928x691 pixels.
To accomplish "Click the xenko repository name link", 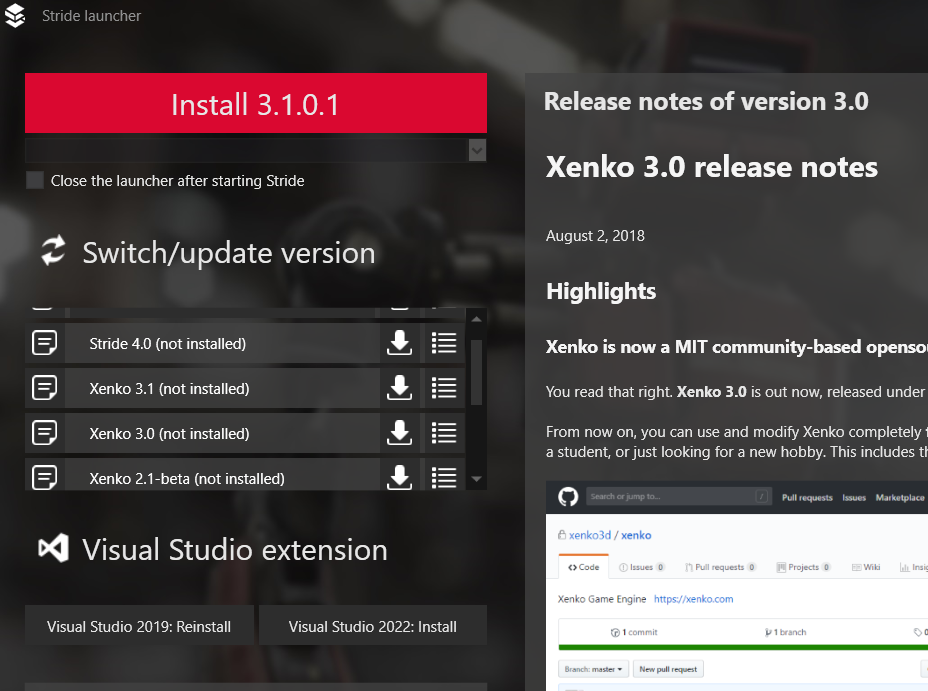I will click(636, 535).
